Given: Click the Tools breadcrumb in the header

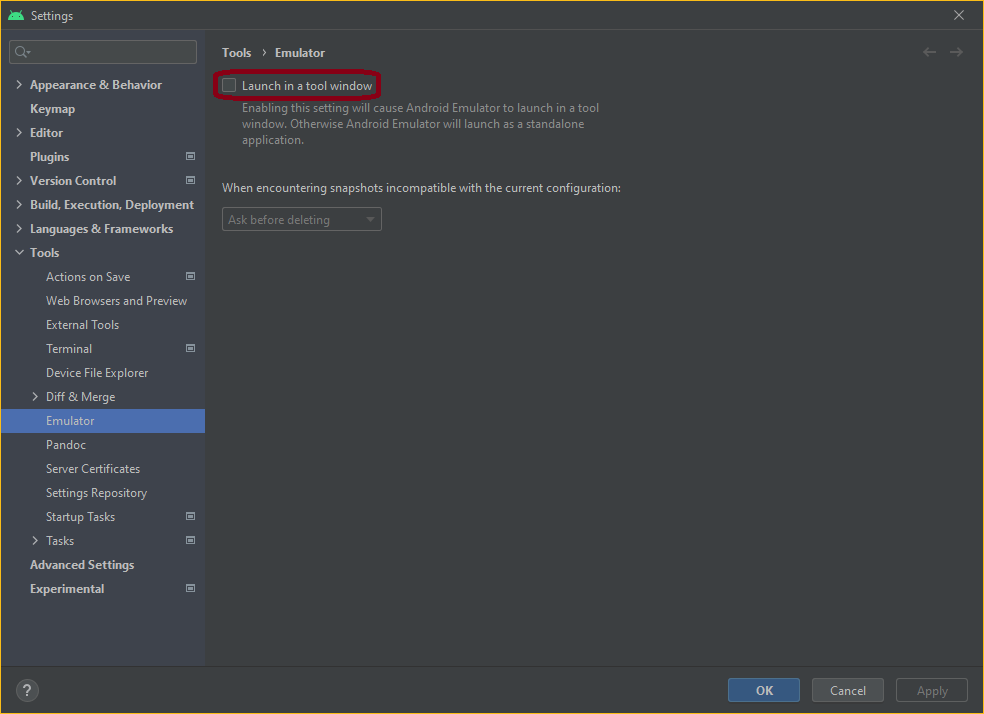Looking at the screenshot, I should coord(237,53).
